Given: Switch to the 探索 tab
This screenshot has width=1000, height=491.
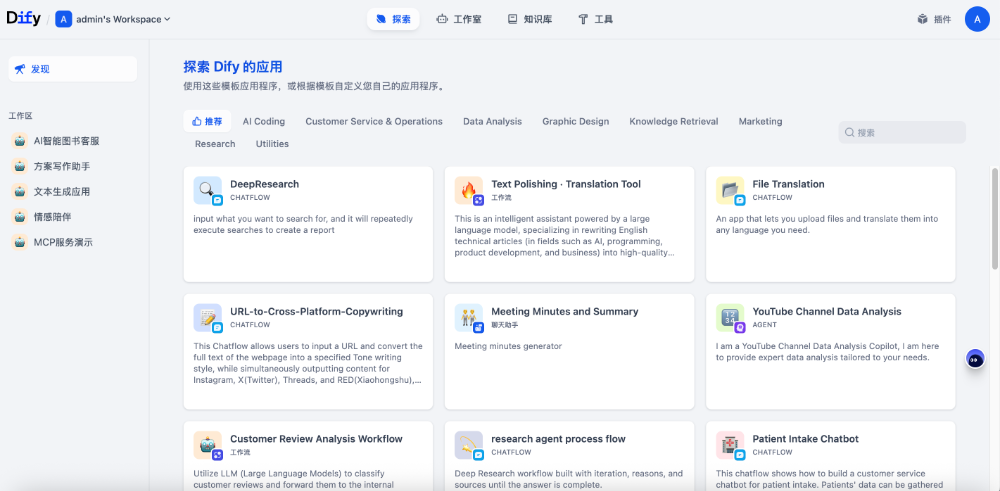Looking at the screenshot, I should [x=393, y=19].
